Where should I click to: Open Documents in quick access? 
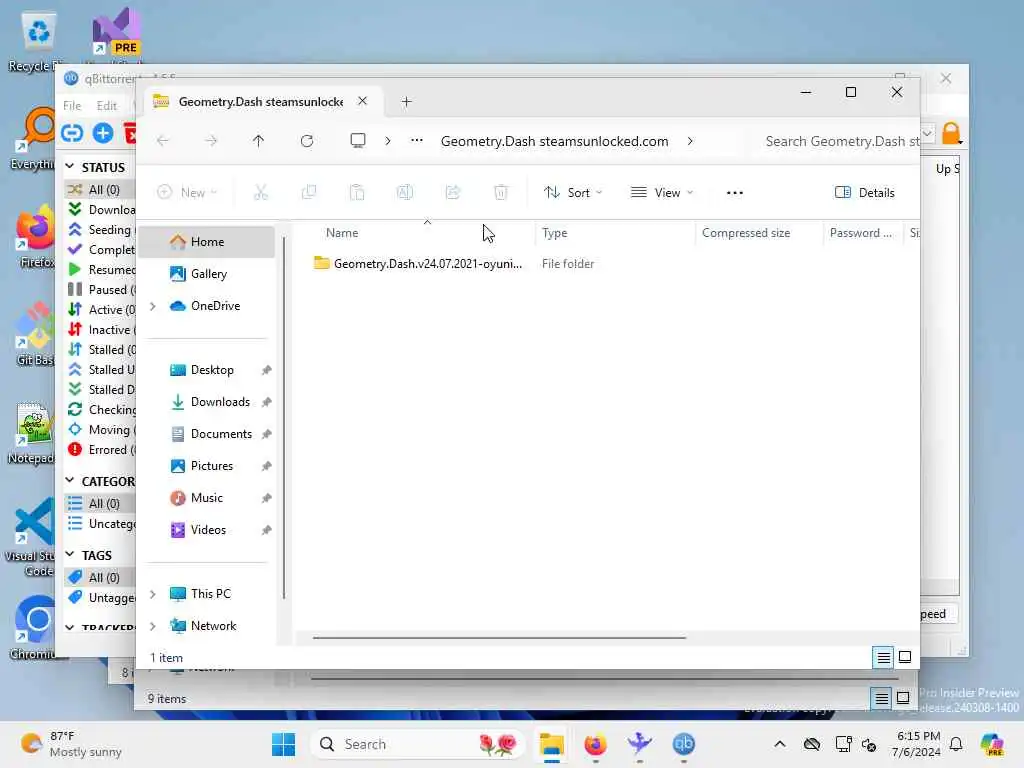click(x=208, y=434)
